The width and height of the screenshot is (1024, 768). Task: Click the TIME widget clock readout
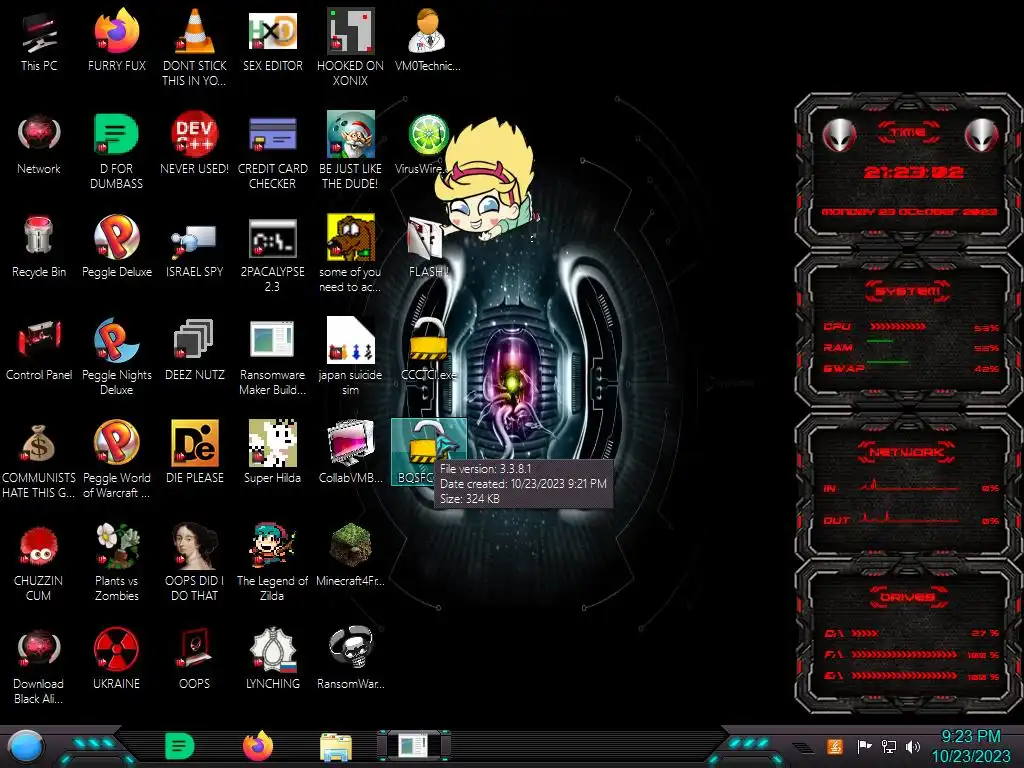click(913, 172)
